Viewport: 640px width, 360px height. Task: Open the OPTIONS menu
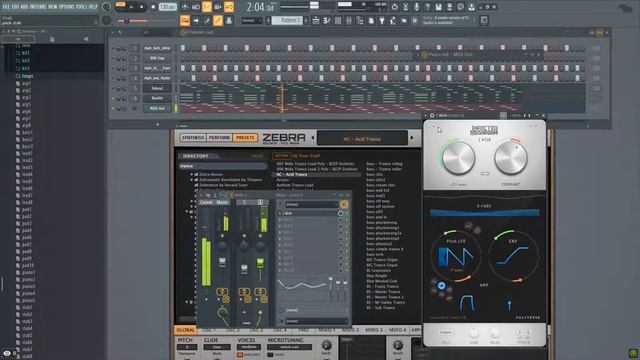pos(67,7)
